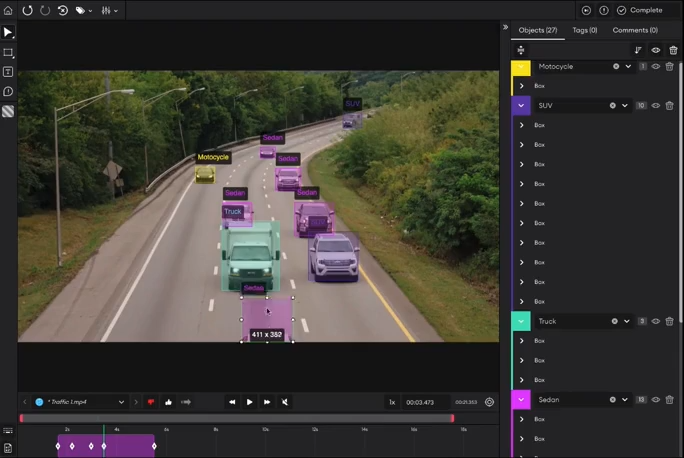Play the video

250,402
